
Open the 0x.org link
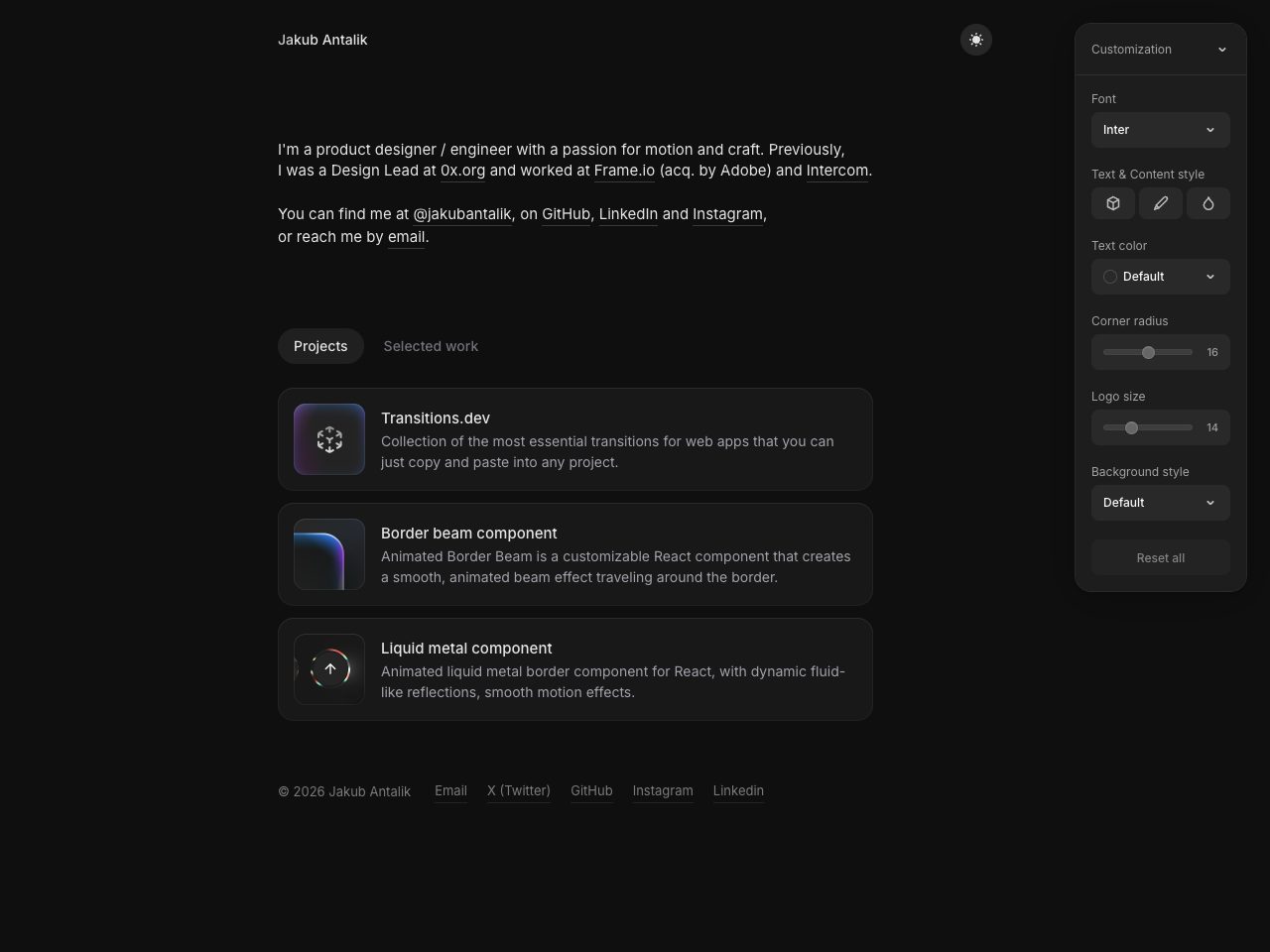463,171
